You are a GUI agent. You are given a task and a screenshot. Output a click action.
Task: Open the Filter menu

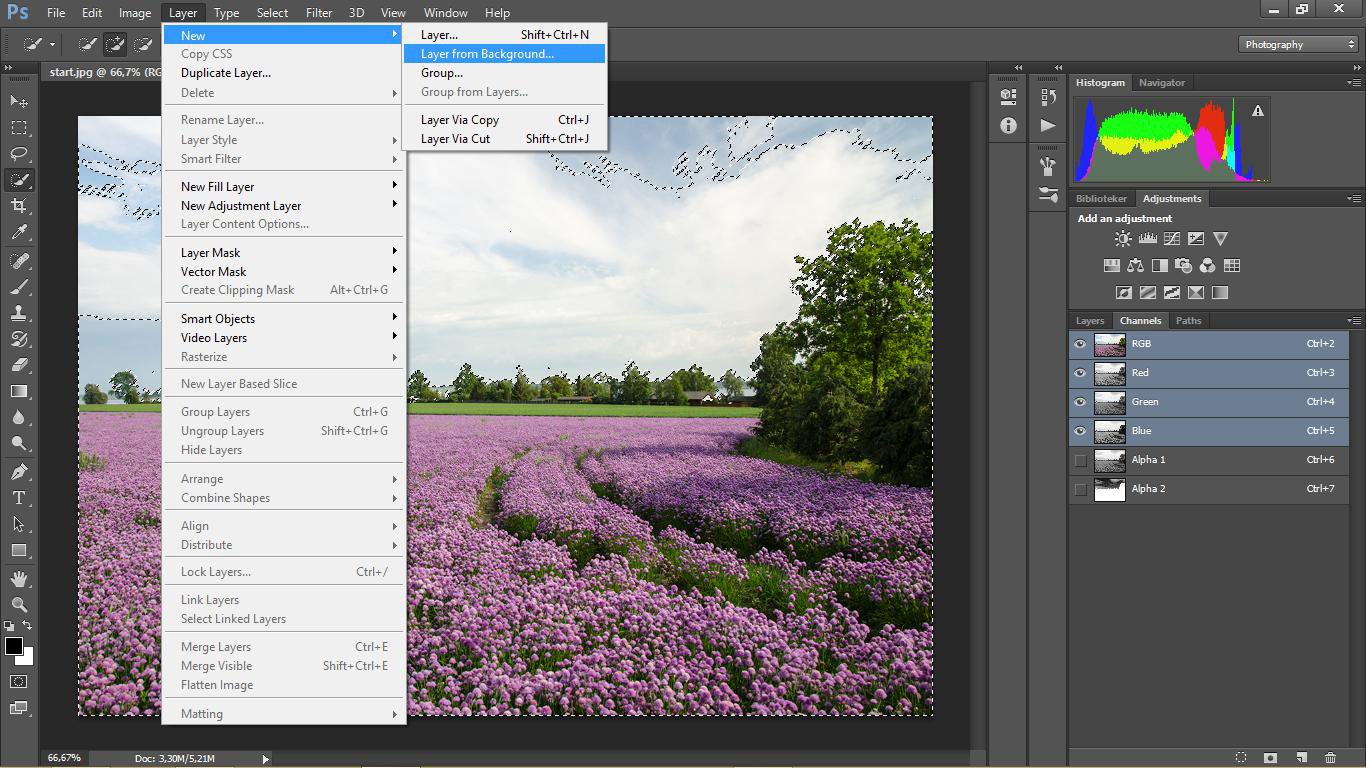[319, 13]
